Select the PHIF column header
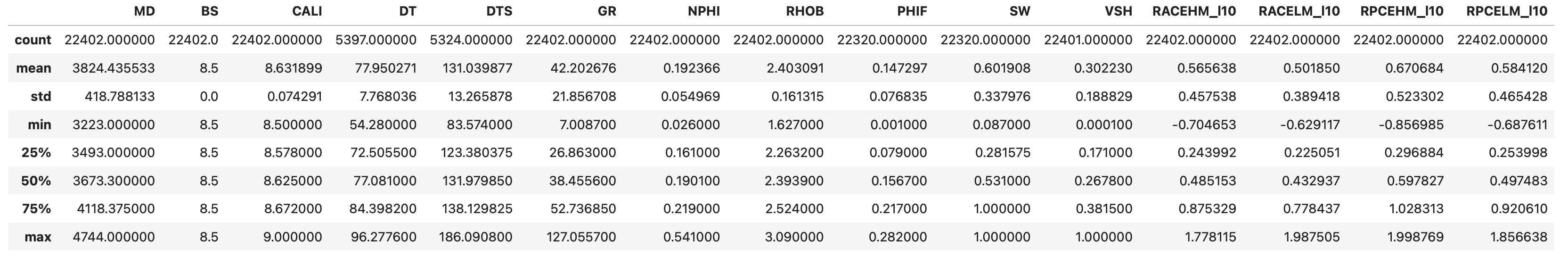Image resolution: width=1568 pixels, height=265 pixels. click(x=911, y=12)
